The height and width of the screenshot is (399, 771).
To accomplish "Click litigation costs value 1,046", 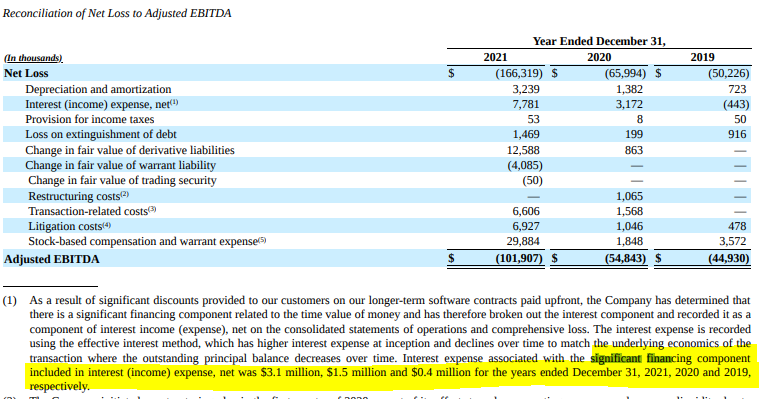I will [x=629, y=226].
